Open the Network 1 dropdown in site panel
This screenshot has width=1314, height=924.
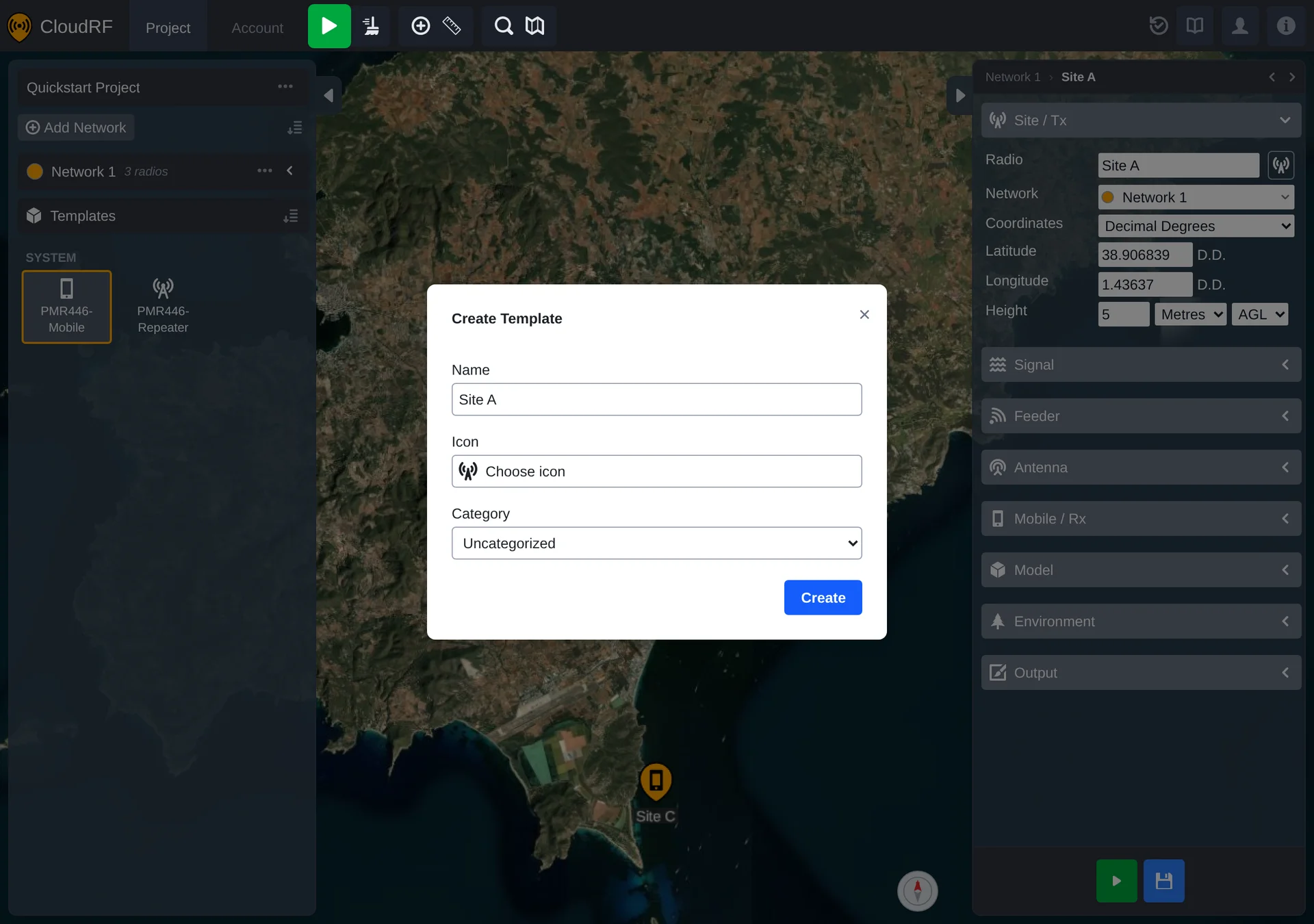1196,197
